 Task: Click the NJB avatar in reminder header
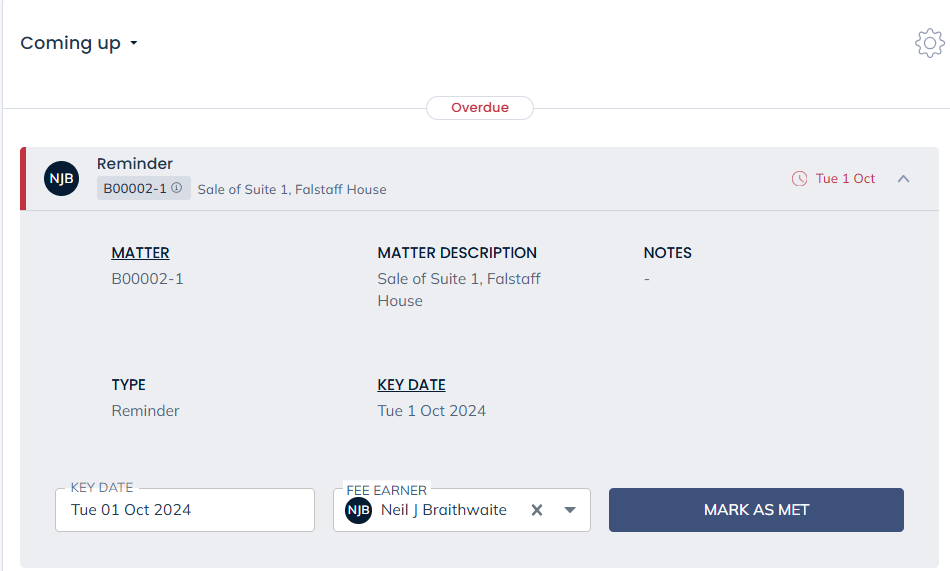pyautogui.click(x=61, y=179)
